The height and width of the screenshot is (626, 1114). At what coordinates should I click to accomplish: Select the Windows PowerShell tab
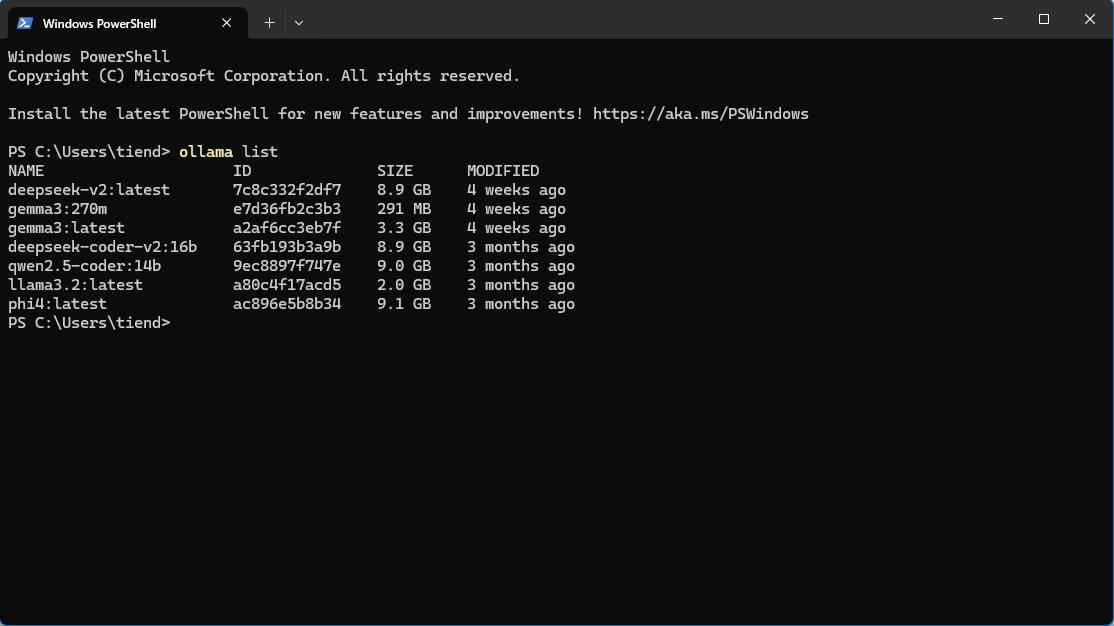(x=128, y=23)
